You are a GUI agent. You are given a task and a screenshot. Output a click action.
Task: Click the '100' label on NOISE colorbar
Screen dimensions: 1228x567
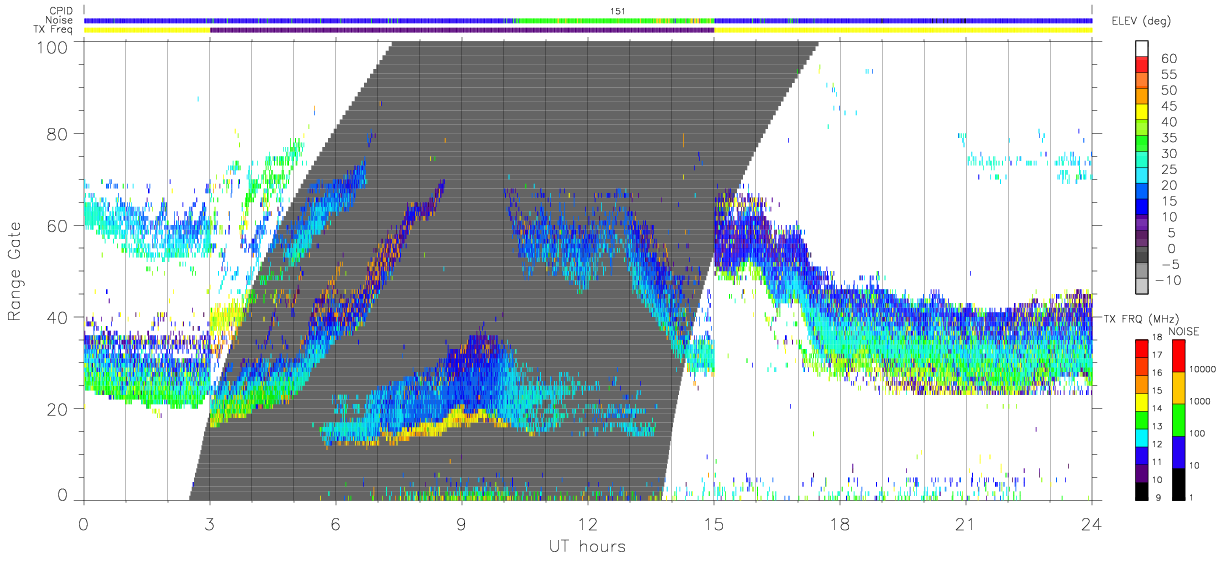1196,433
